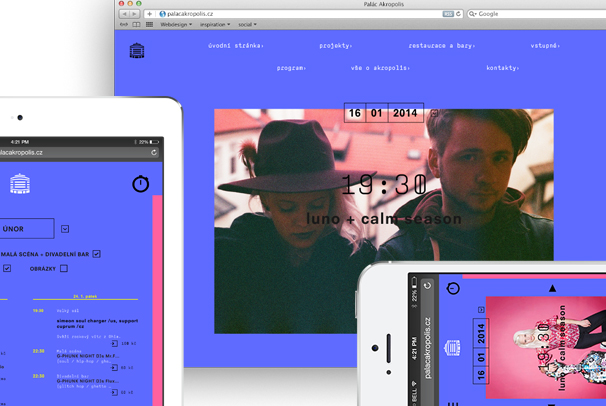
Task: Tap the clock icon on the phone screen
Action: 453,288
